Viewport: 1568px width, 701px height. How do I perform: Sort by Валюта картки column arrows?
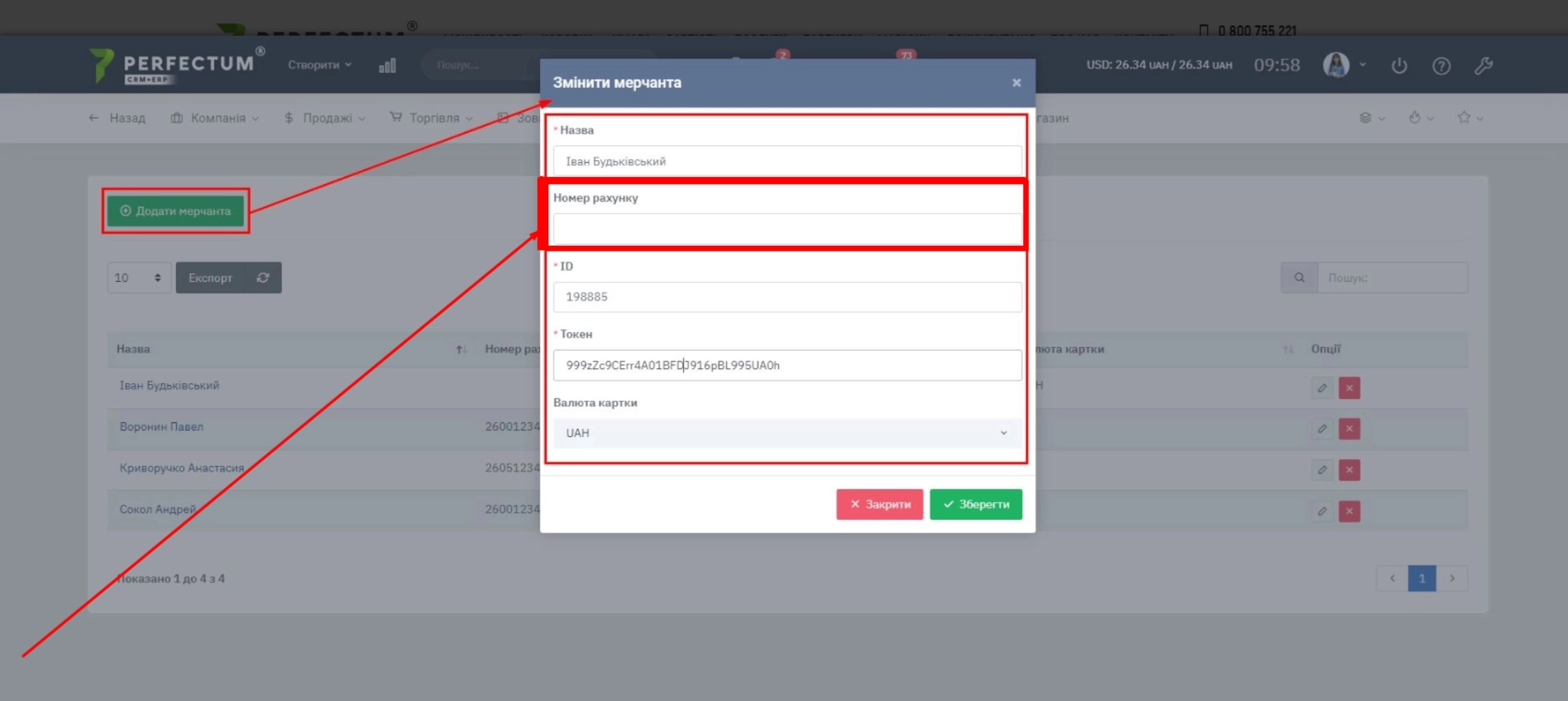pos(1288,349)
